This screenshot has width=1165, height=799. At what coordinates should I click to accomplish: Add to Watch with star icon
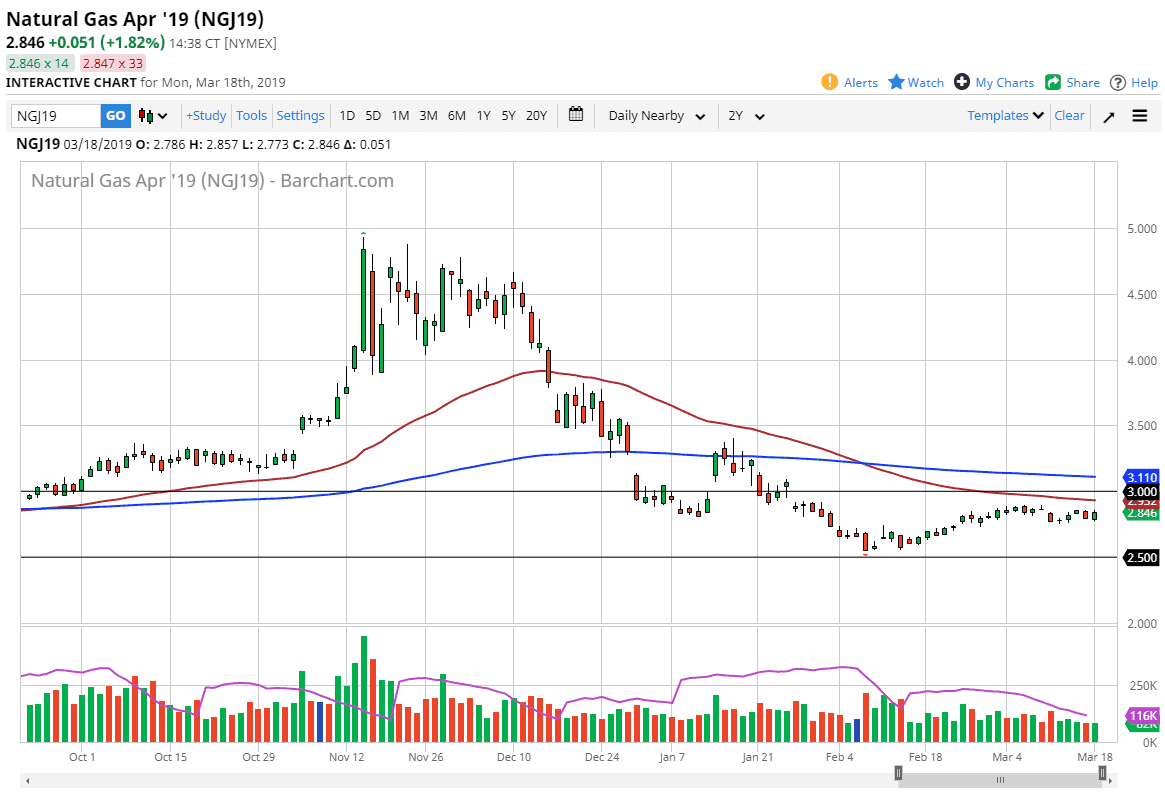point(896,82)
